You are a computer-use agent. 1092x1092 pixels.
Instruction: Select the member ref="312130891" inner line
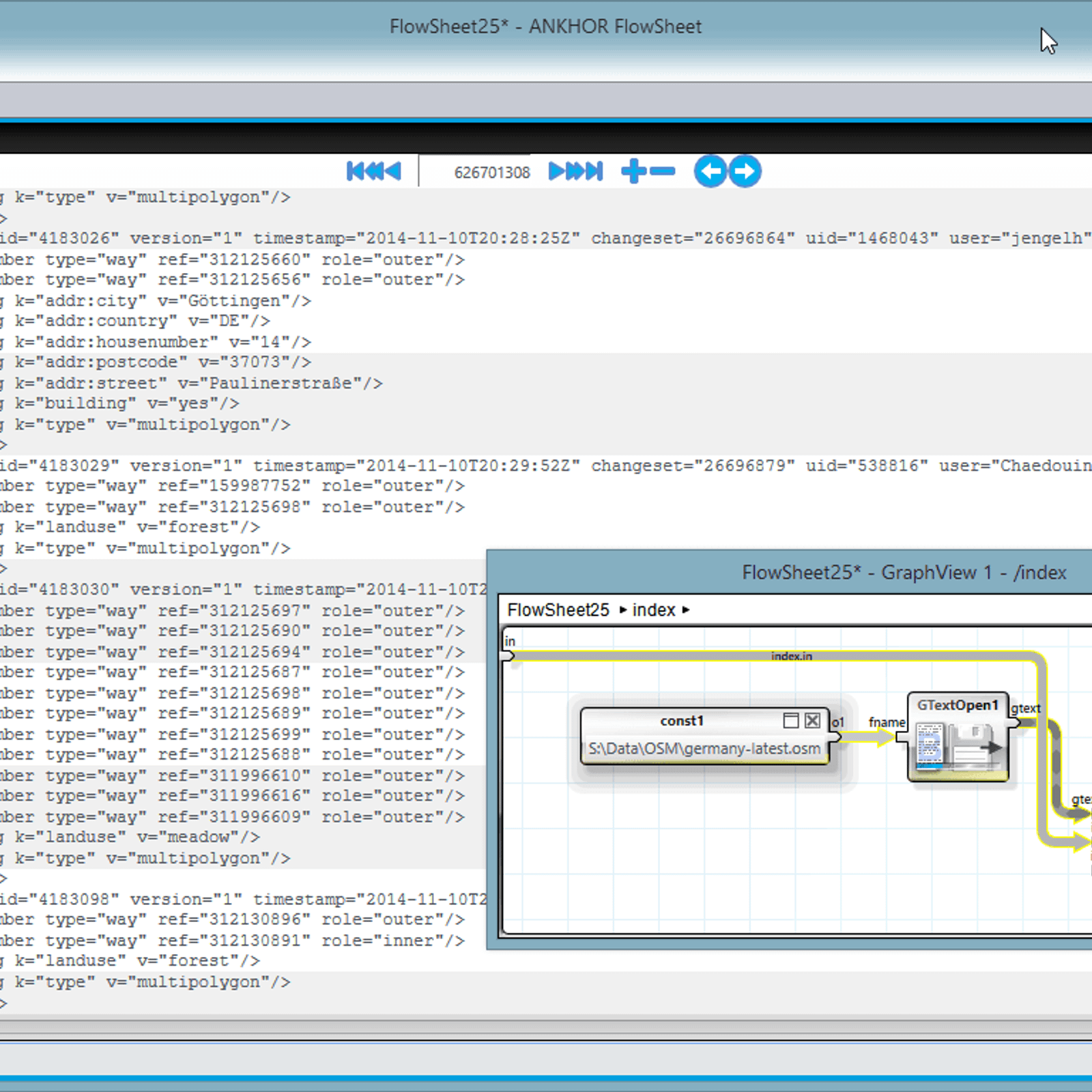[x=233, y=940]
